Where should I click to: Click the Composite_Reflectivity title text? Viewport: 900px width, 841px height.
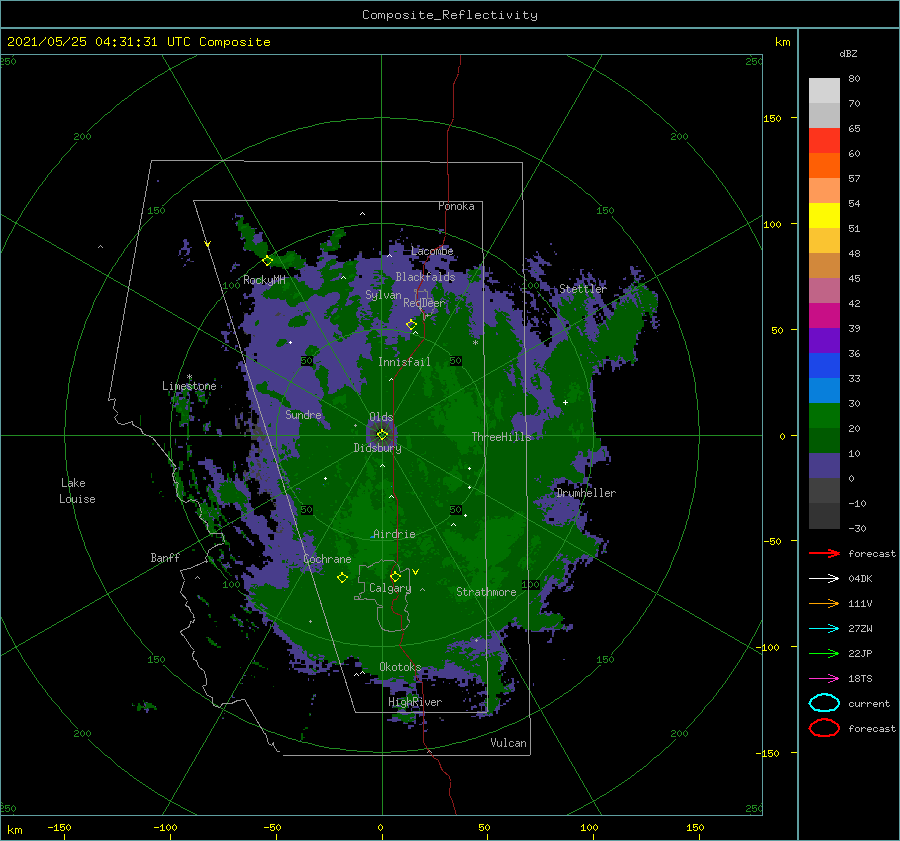pyautogui.click(x=450, y=15)
